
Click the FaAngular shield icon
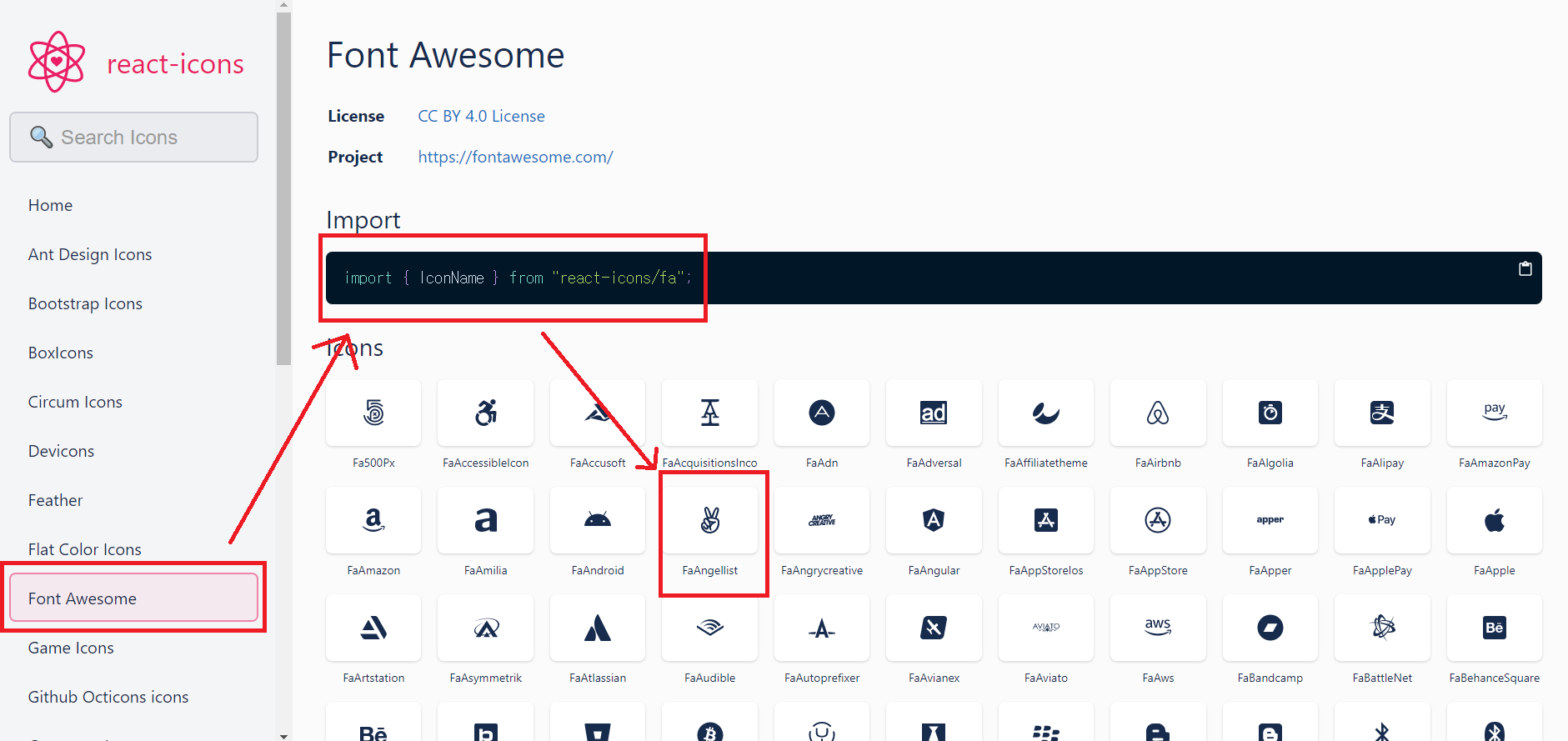point(934,520)
